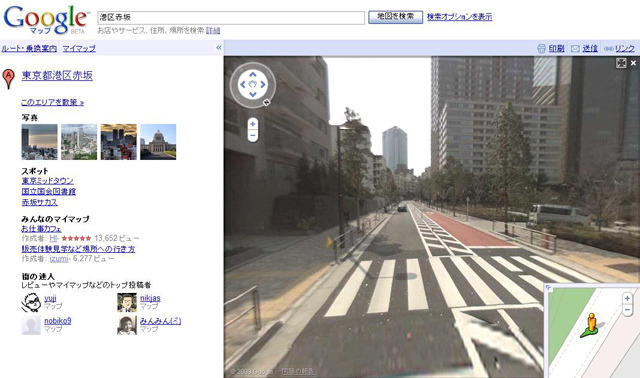Image resolution: width=640 pixels, height=378 pixels.
Task: Open the みんみん profile link
Action: coord(160,321)
